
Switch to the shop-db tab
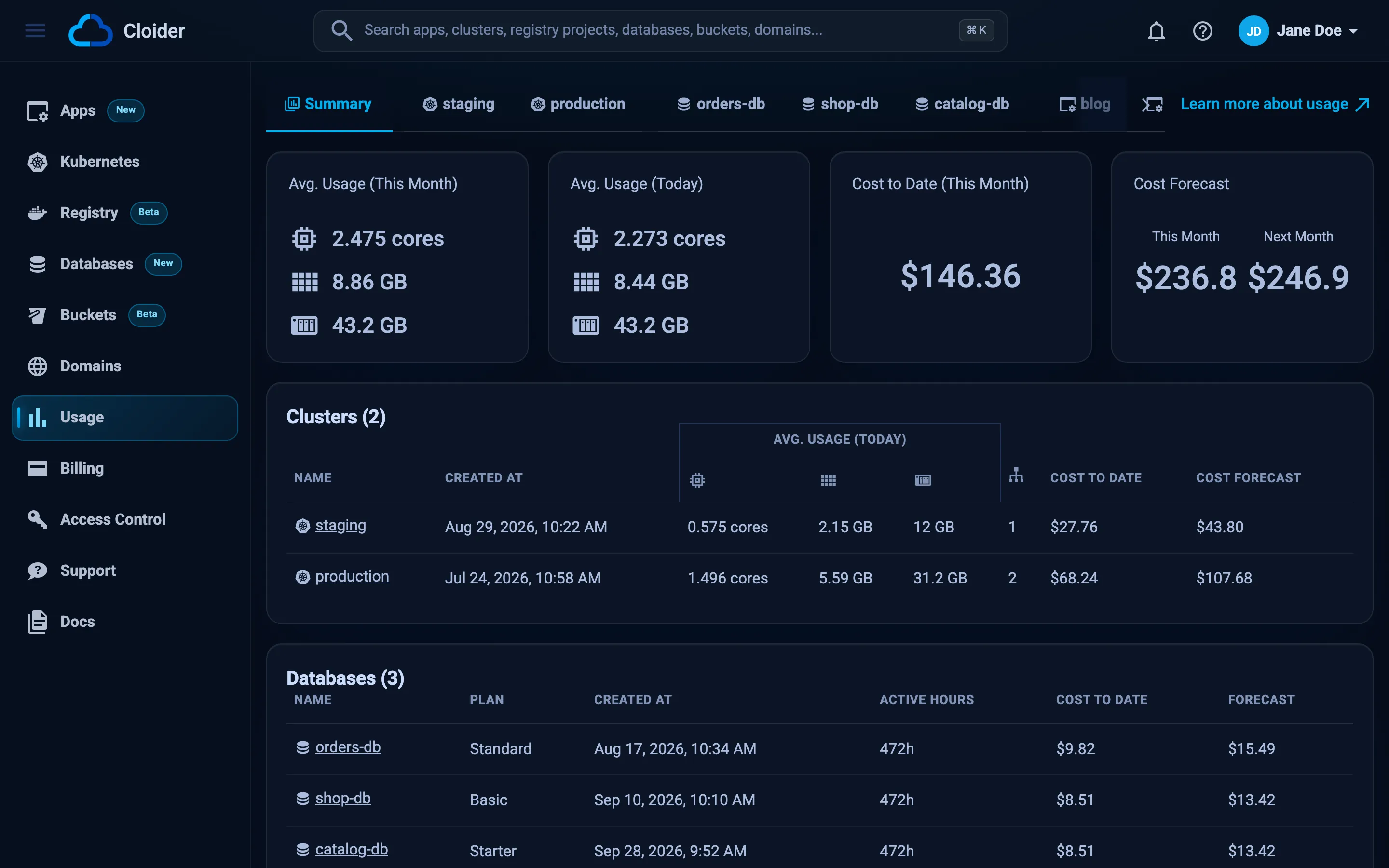pos(840,105)
